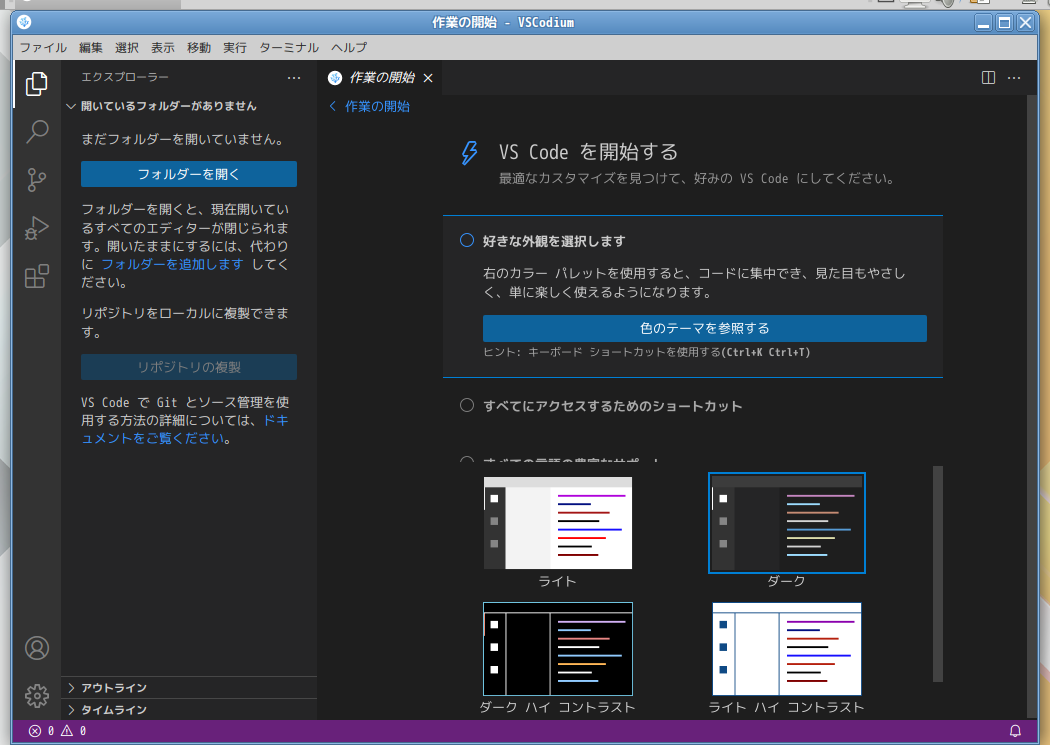
Task: Open the ファイル menu
Action: click(x=43, y=47)
